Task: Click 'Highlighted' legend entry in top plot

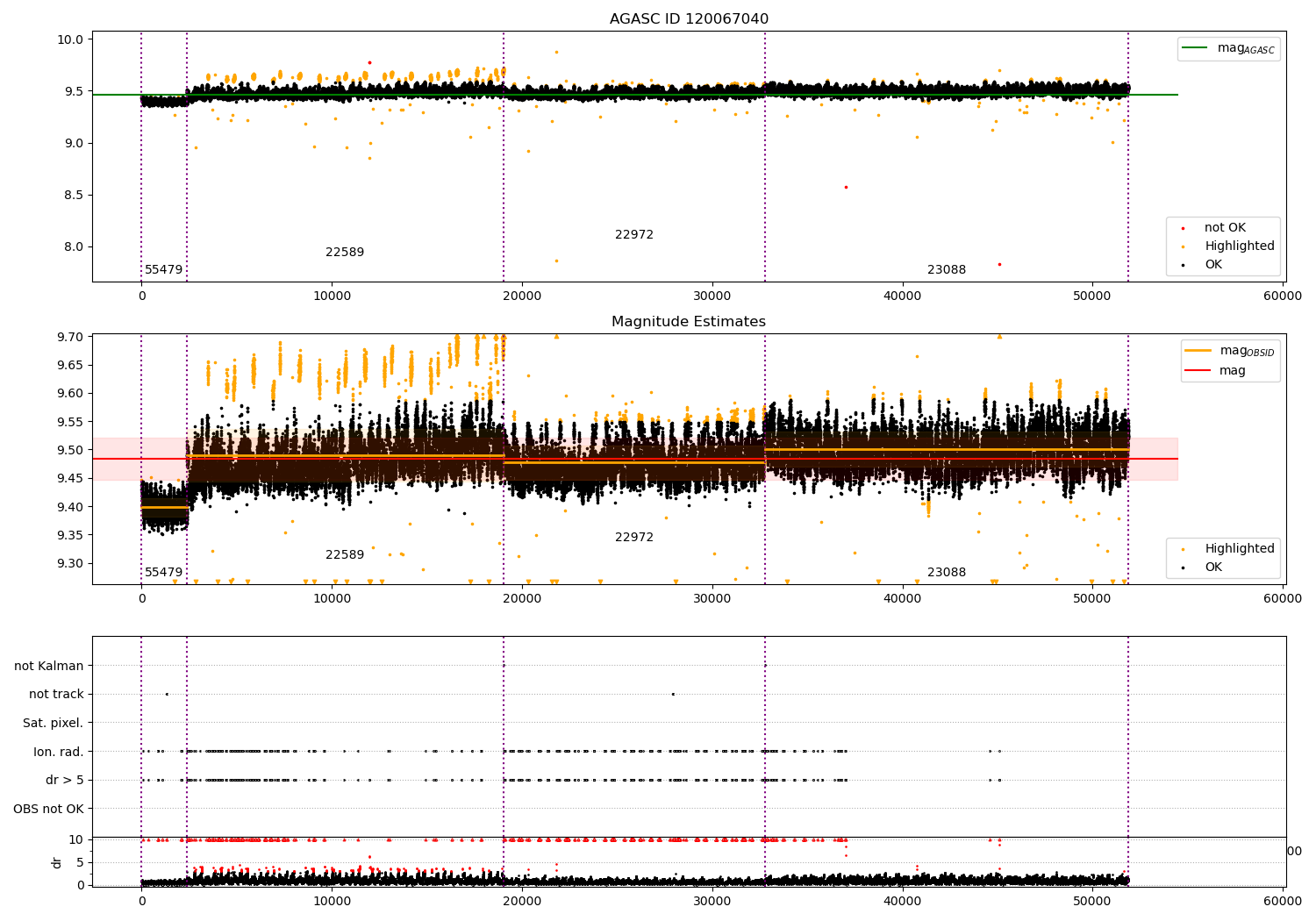Action: click(1227, 246)
